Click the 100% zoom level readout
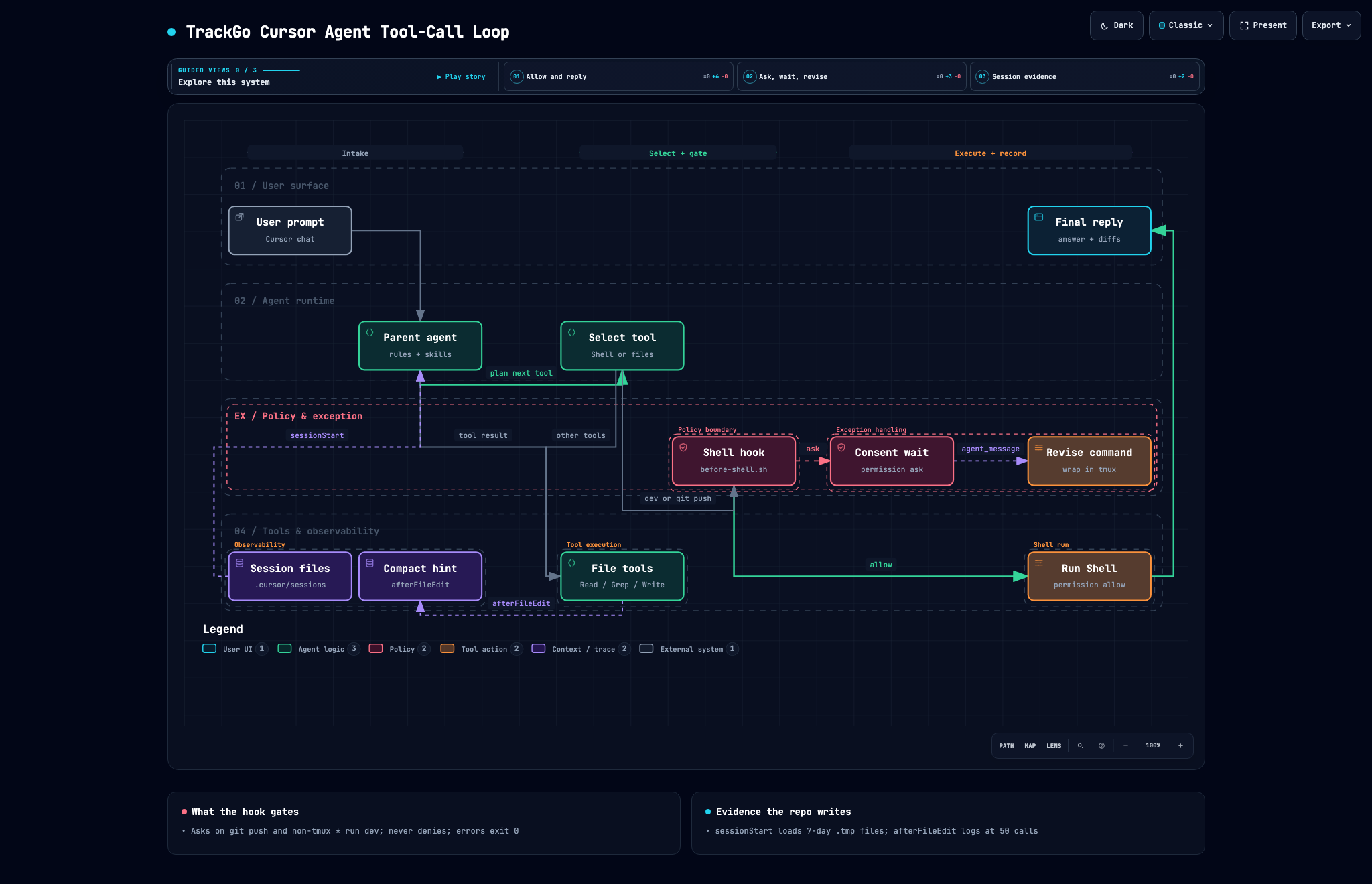The image size is (1372, 884). [1153, 745]
